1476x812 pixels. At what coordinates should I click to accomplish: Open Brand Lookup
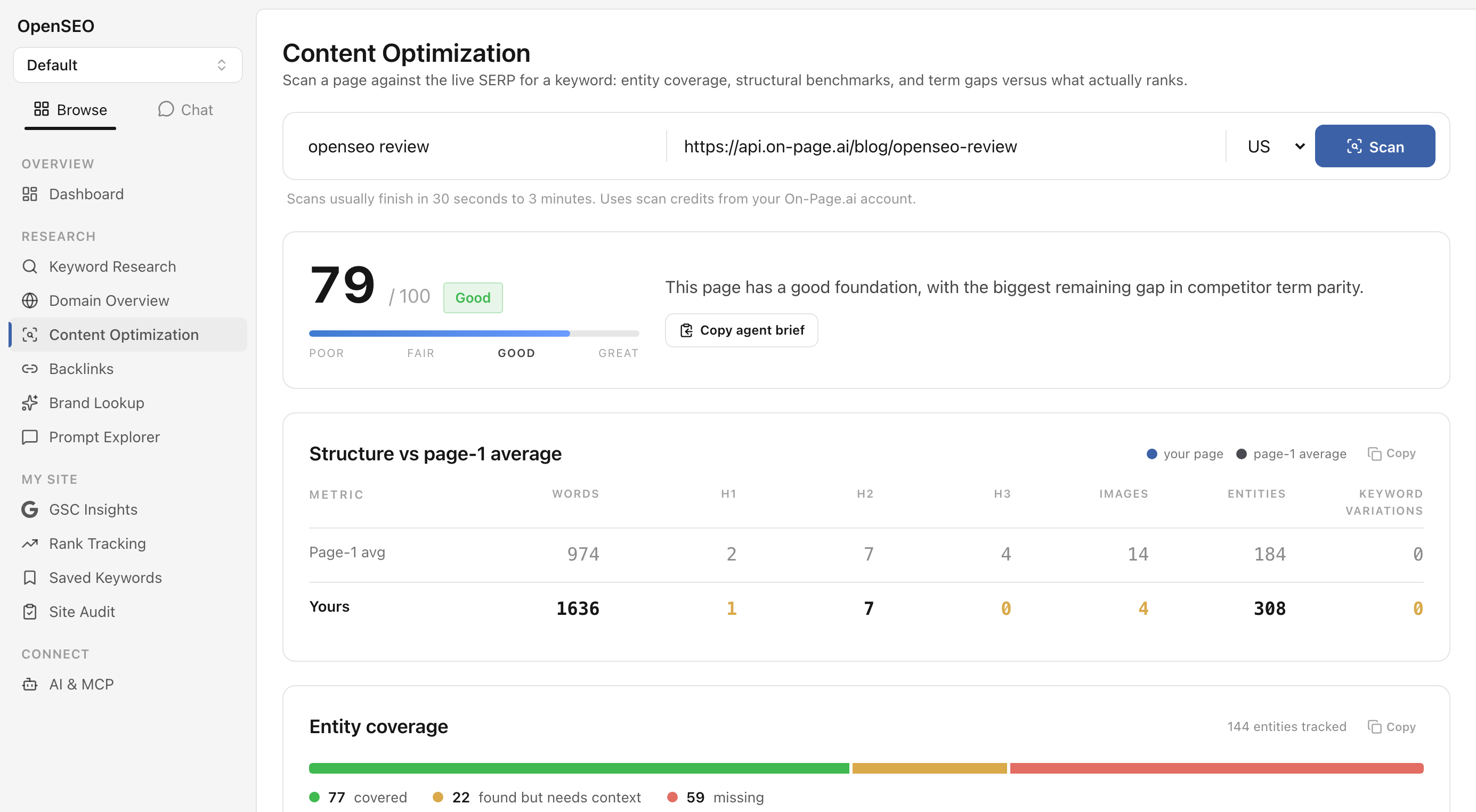(x=128, y=403)
